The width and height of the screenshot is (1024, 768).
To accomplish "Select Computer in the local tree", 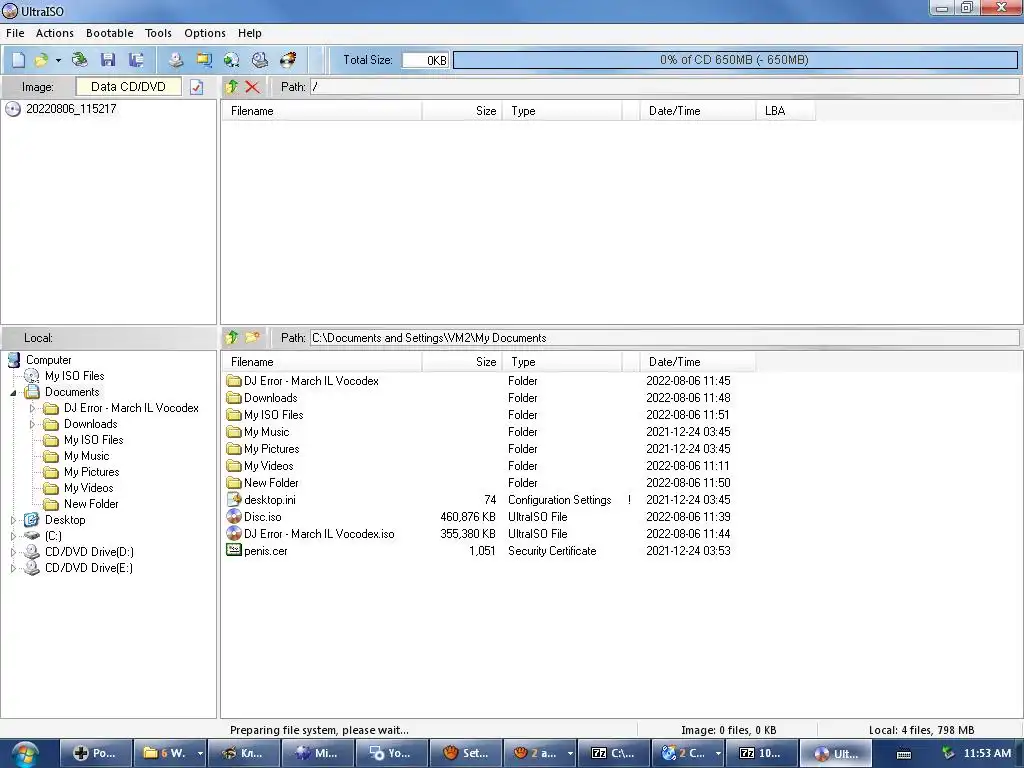I will click(x=48, y=360).
